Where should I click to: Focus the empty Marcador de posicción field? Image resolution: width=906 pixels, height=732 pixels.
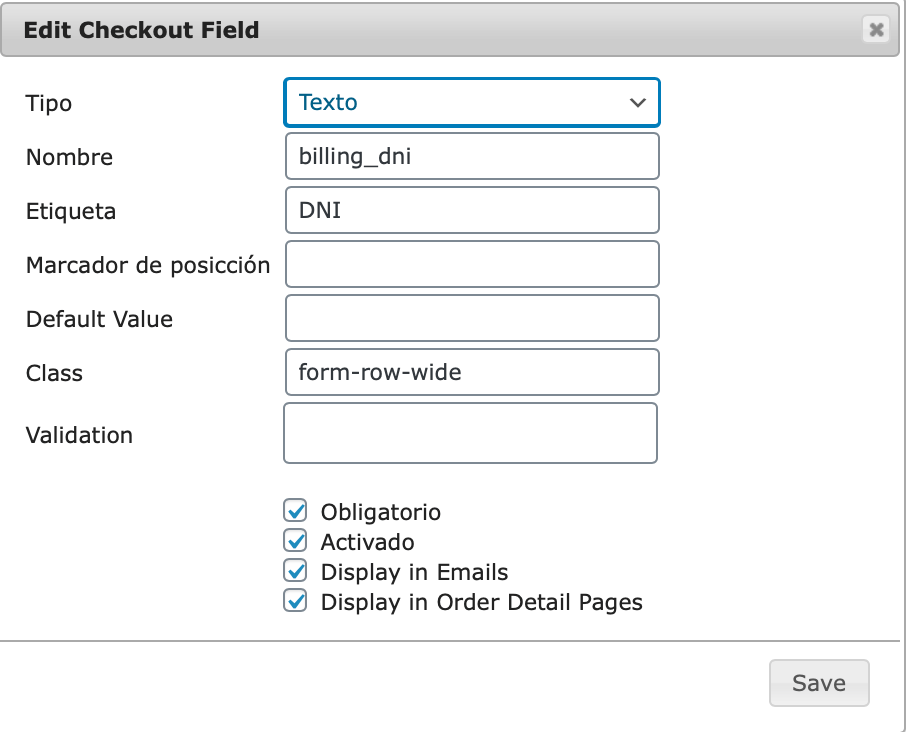coord(472,264)
